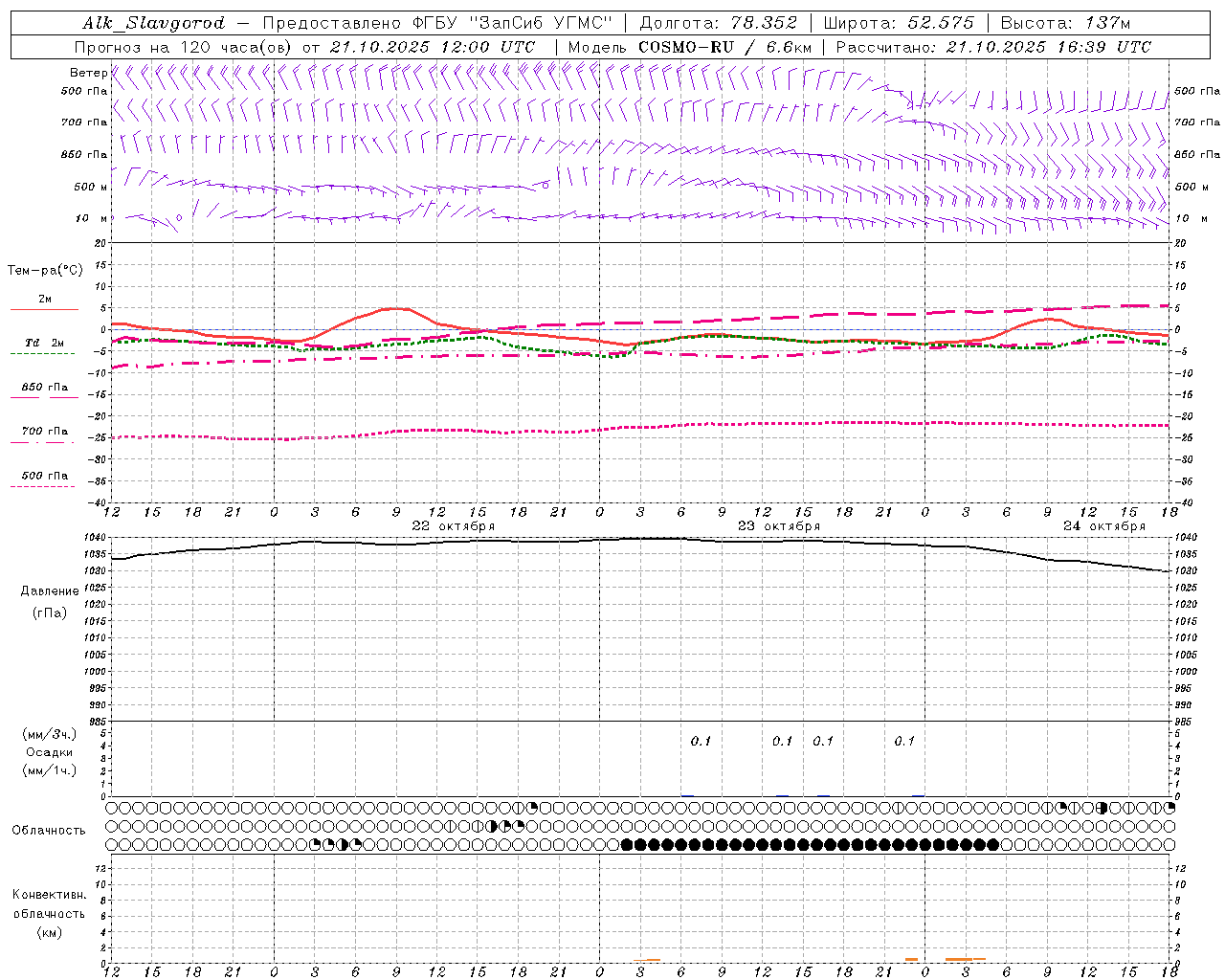Click the Рассчитано: 21.10.2025 16:39 UTC timestamp
Screen dimensions: 1225x980
[x=993, y=47]
